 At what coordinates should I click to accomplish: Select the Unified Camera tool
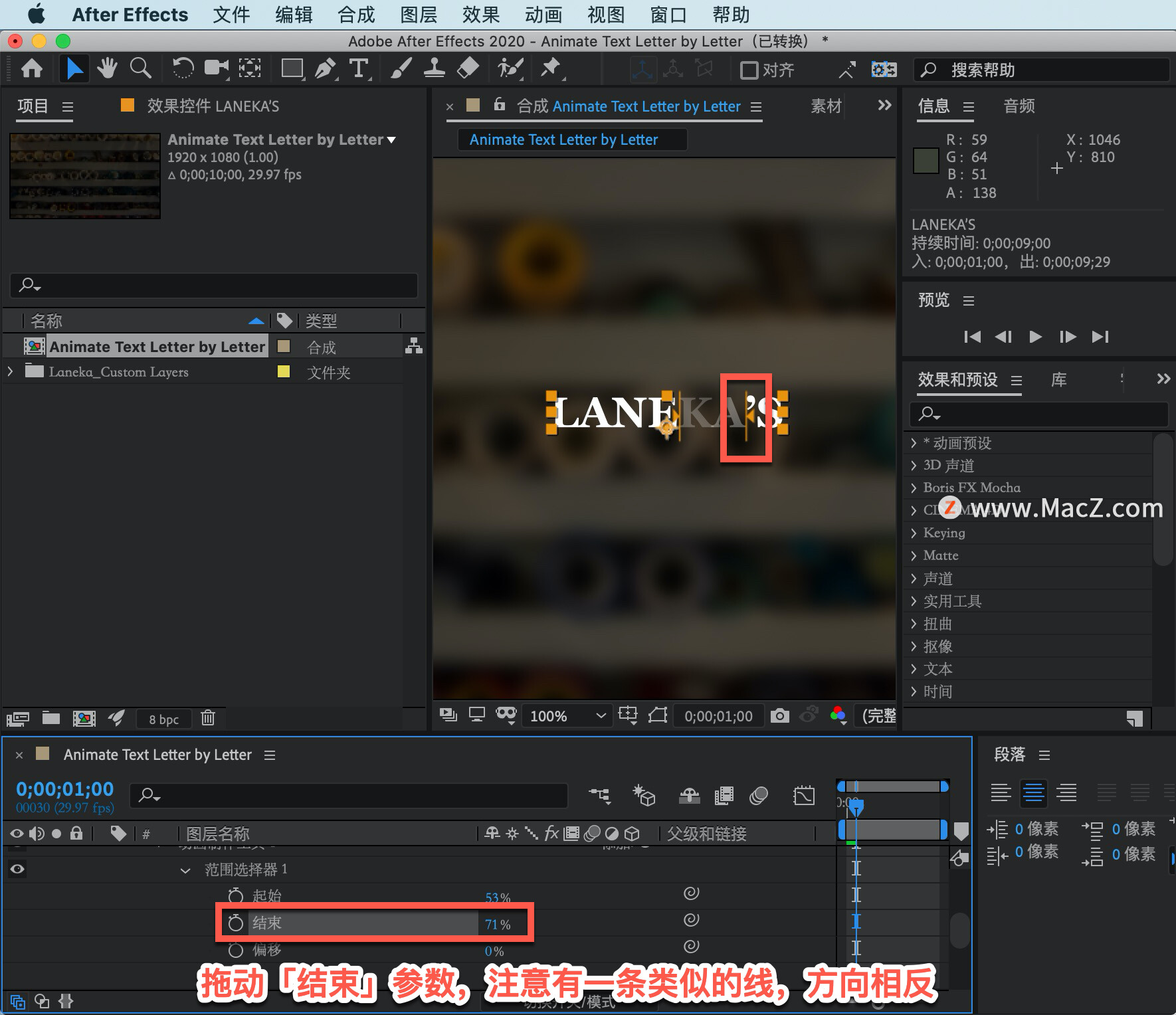click(217, 68)
